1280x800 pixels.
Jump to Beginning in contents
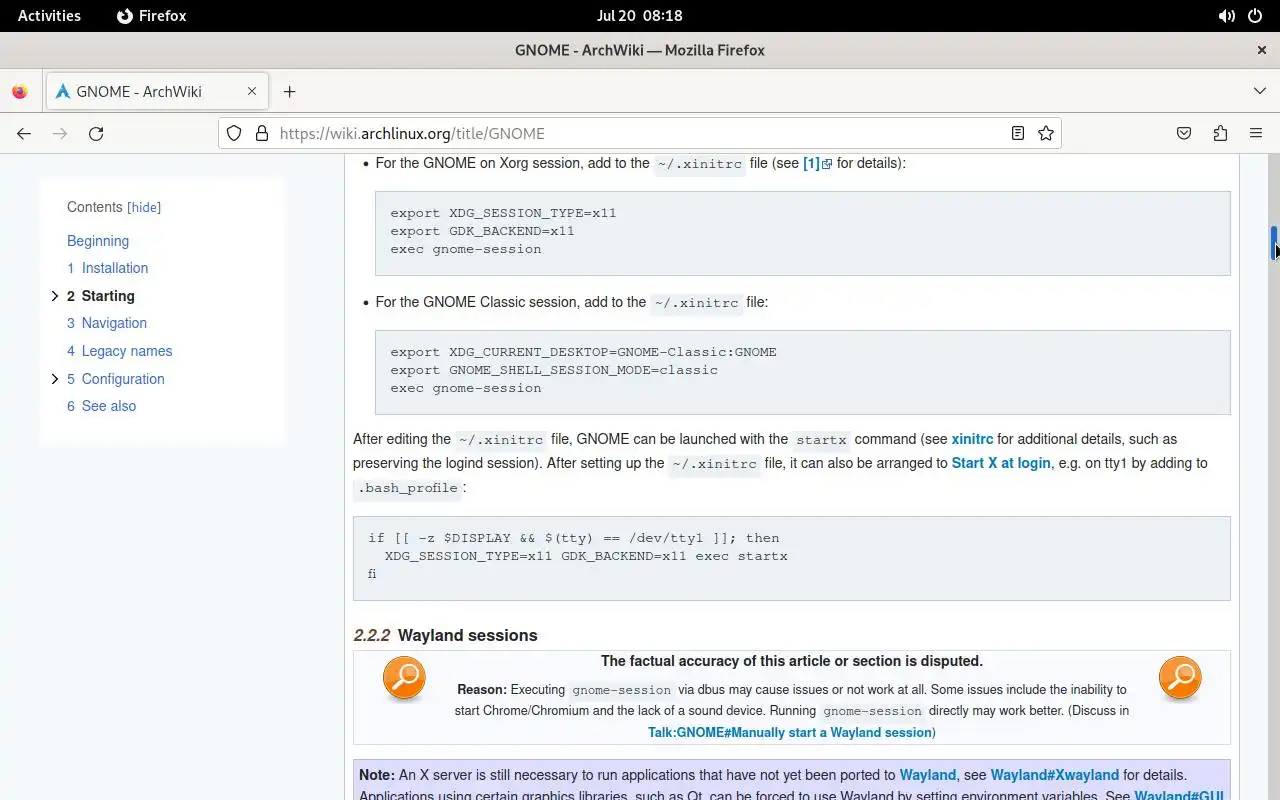click(98, 241)
